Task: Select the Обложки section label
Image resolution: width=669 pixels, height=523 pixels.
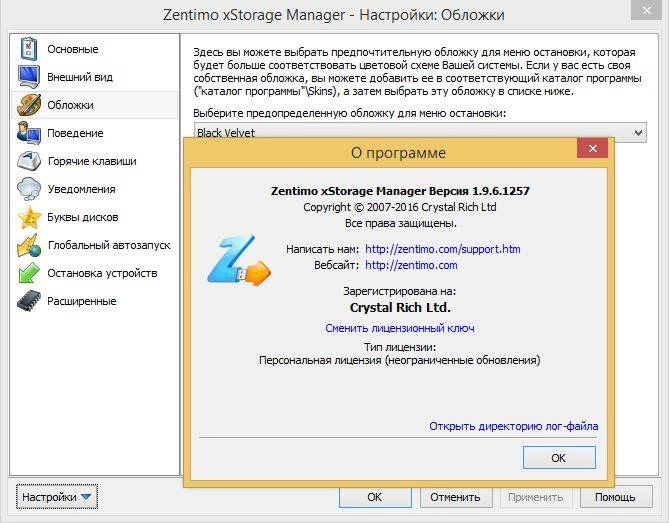Action: click(70, 105)
